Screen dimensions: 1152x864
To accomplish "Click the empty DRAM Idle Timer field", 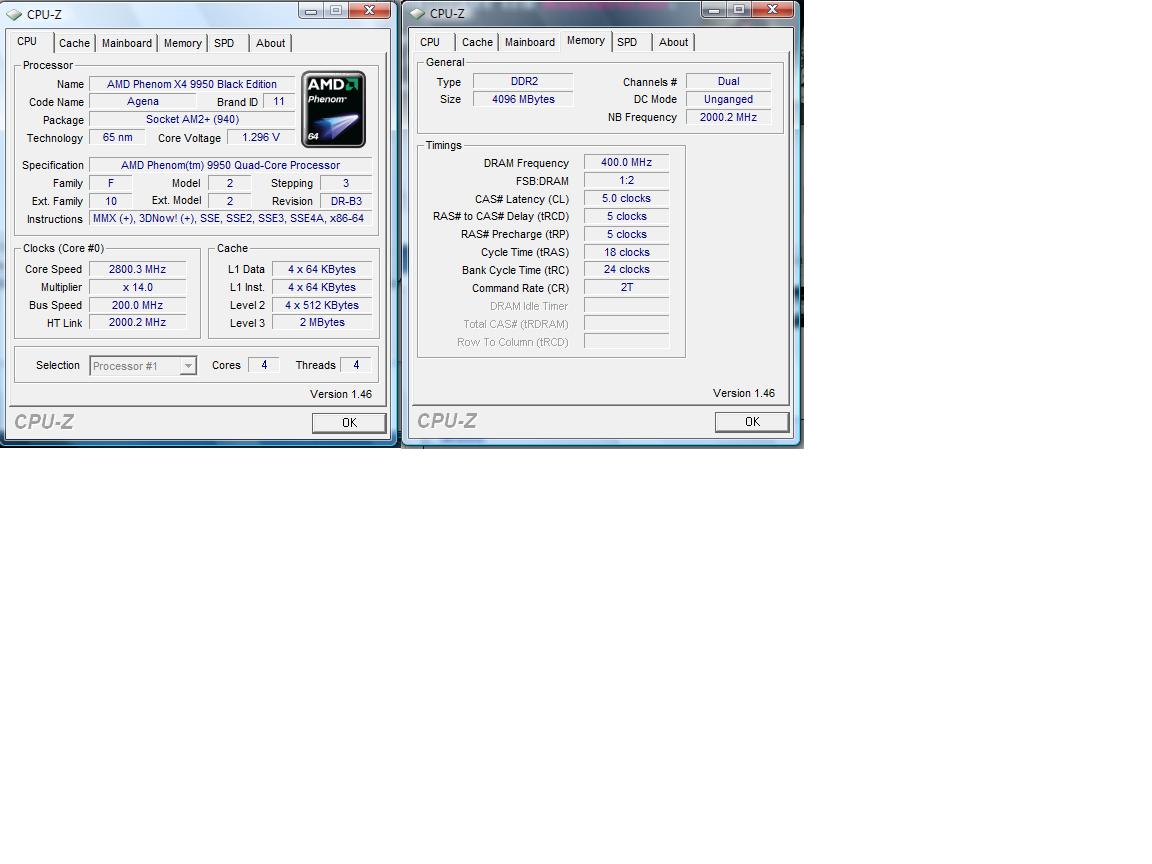I will pos(626,306).
